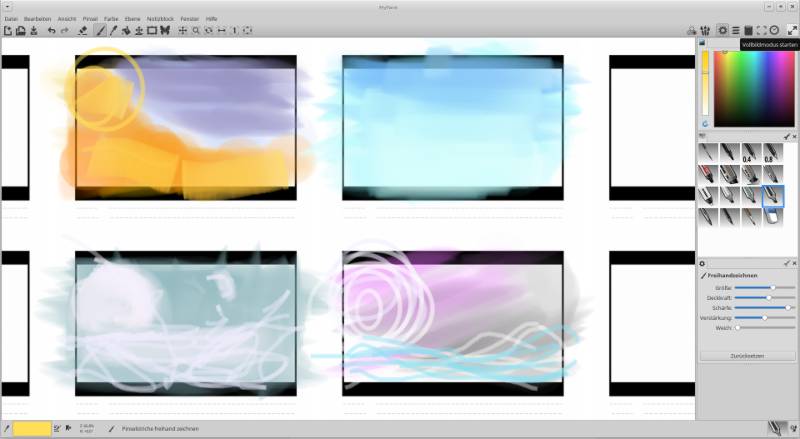Toggle the inking line tool

coord(113,31)
